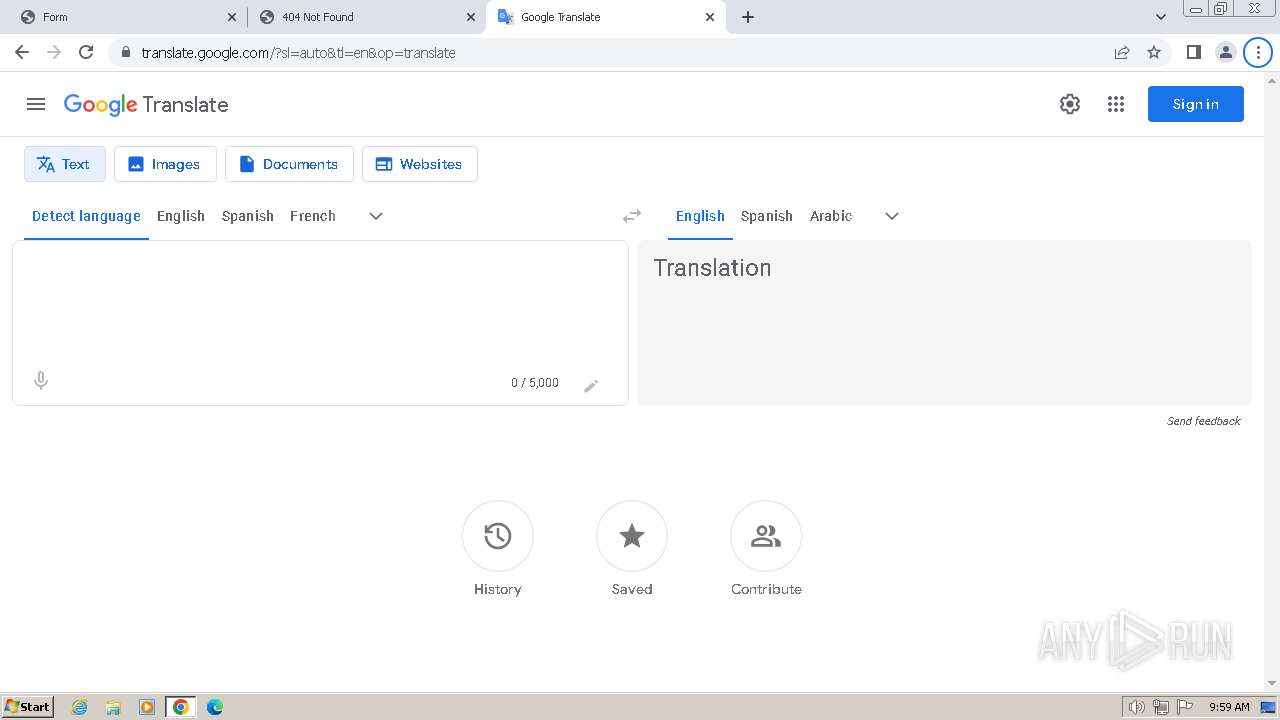Go forward in browser history
Screen dimensions: 1280x720
54,52
